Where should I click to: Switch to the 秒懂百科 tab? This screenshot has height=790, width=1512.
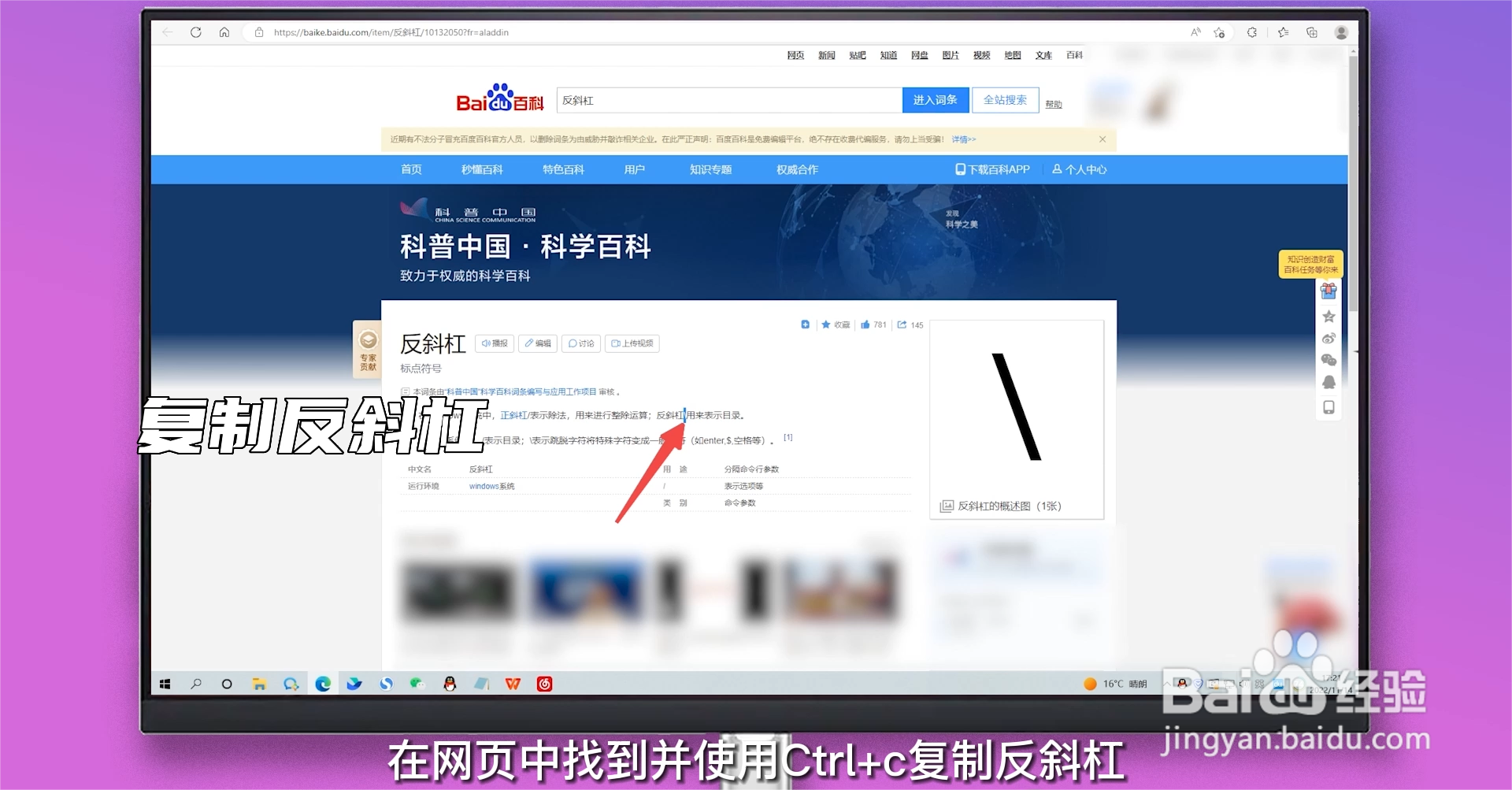tap(481, 169)
